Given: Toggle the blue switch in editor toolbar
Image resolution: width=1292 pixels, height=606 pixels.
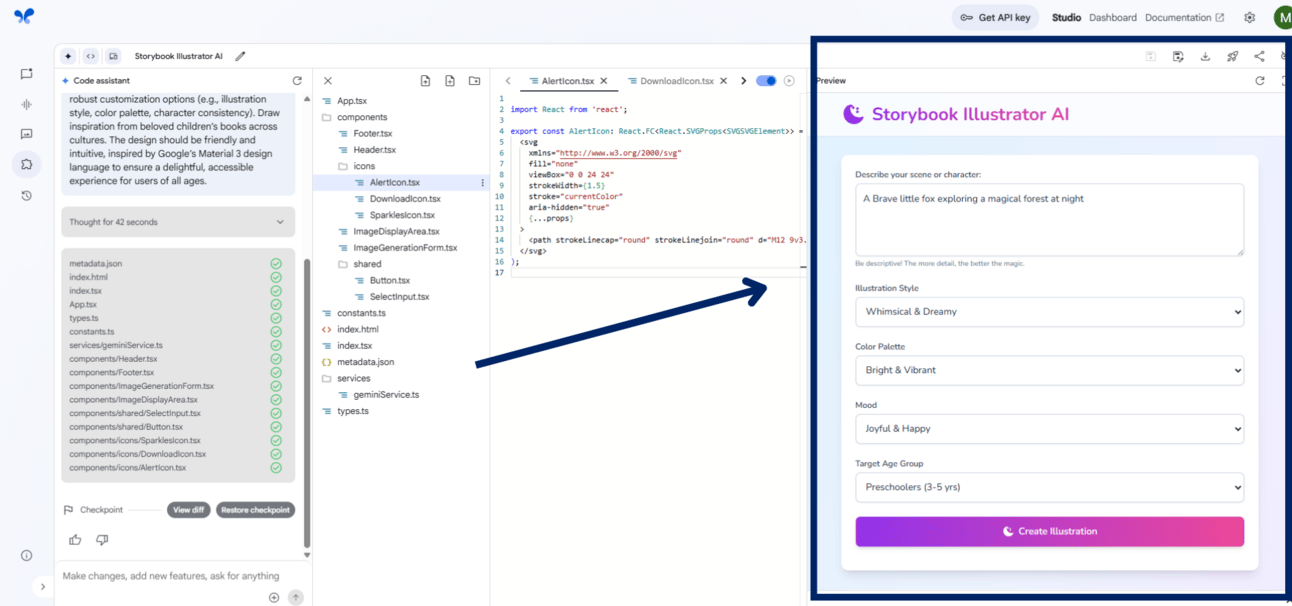Looking at the screenshot, I should point(766,81).
